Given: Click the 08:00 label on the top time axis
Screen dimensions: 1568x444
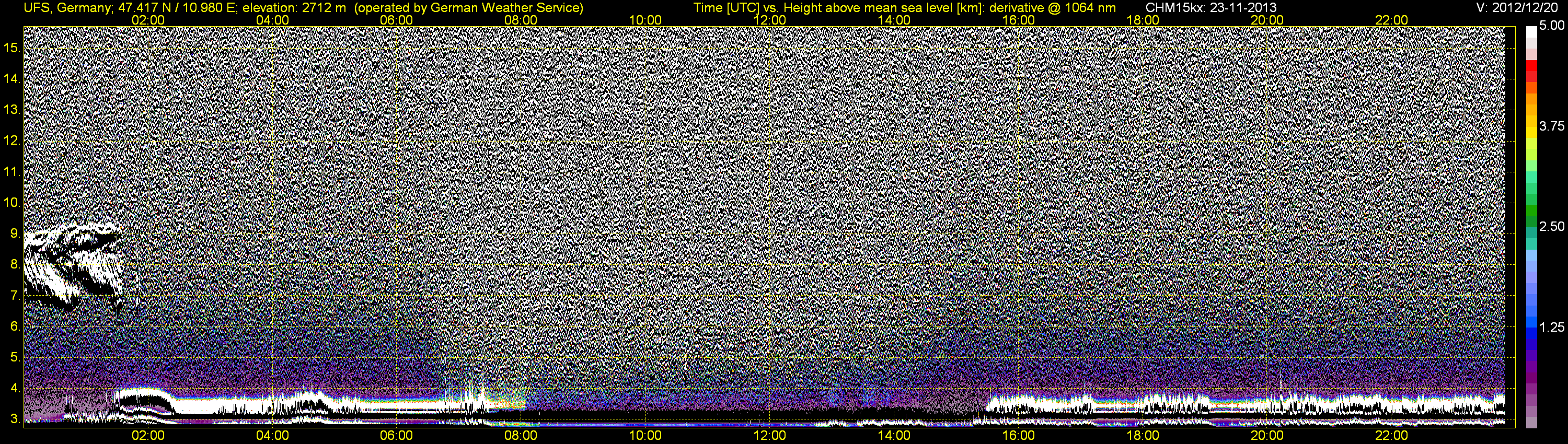Looking at the screenshot, I should click(x=521, y=20).
